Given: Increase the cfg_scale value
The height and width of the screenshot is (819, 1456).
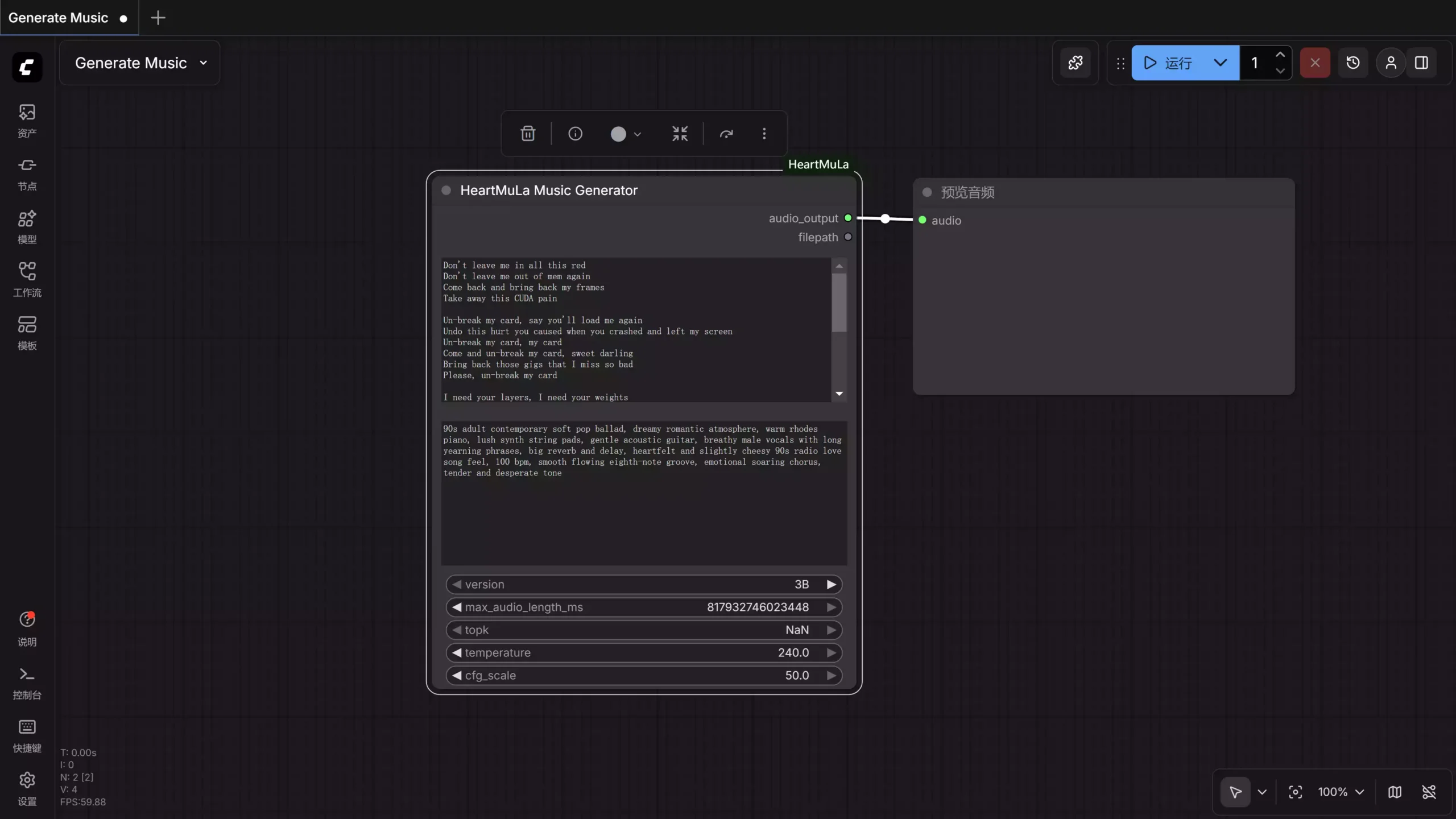Looking at the screenshot, I should click(x=831, y=676).
